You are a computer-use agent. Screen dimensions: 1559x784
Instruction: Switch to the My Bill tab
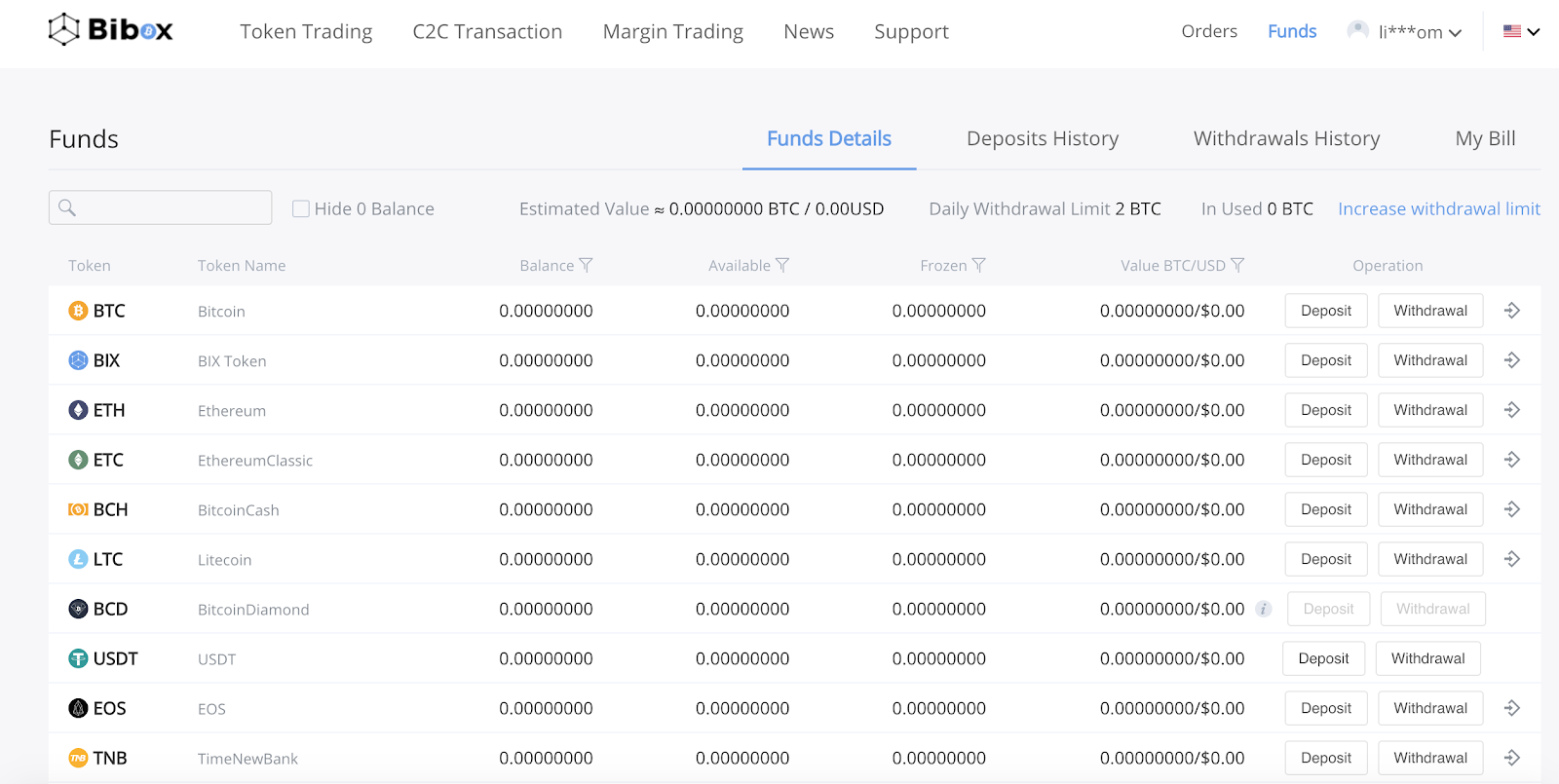(1486, 139)
